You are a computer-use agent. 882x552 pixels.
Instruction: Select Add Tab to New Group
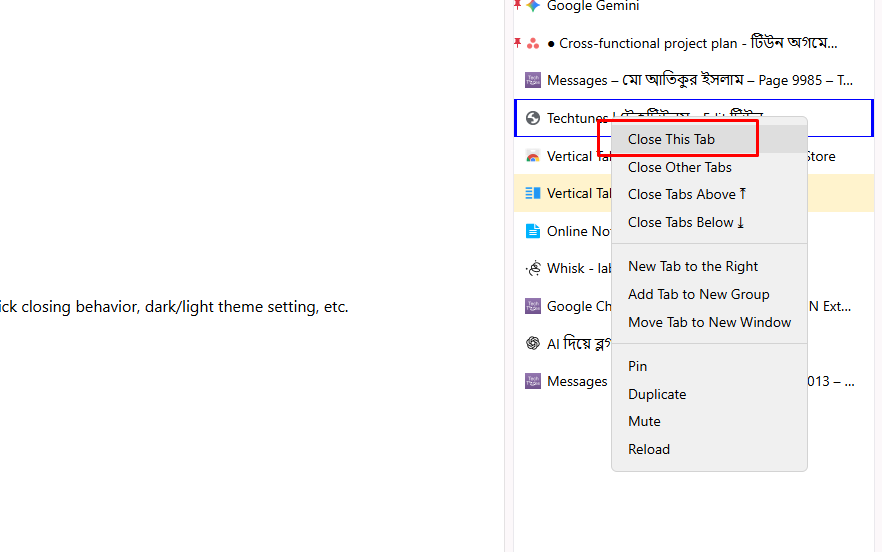(709, 294)
